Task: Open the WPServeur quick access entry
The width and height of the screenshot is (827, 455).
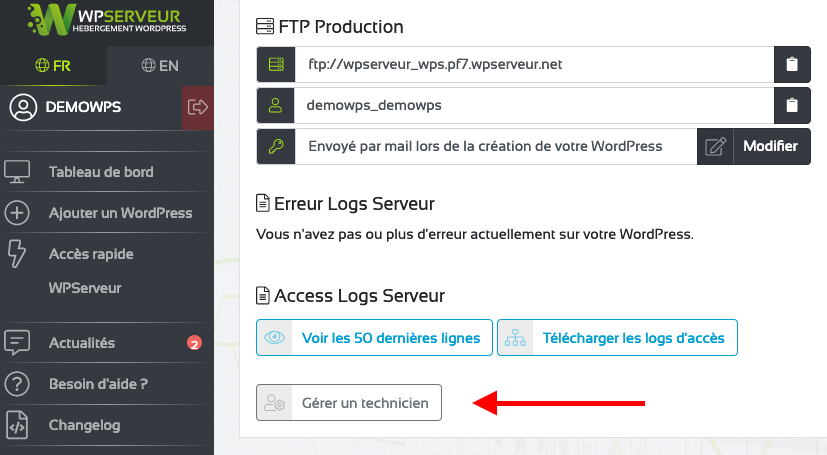Action: click(x=85, y=288)
